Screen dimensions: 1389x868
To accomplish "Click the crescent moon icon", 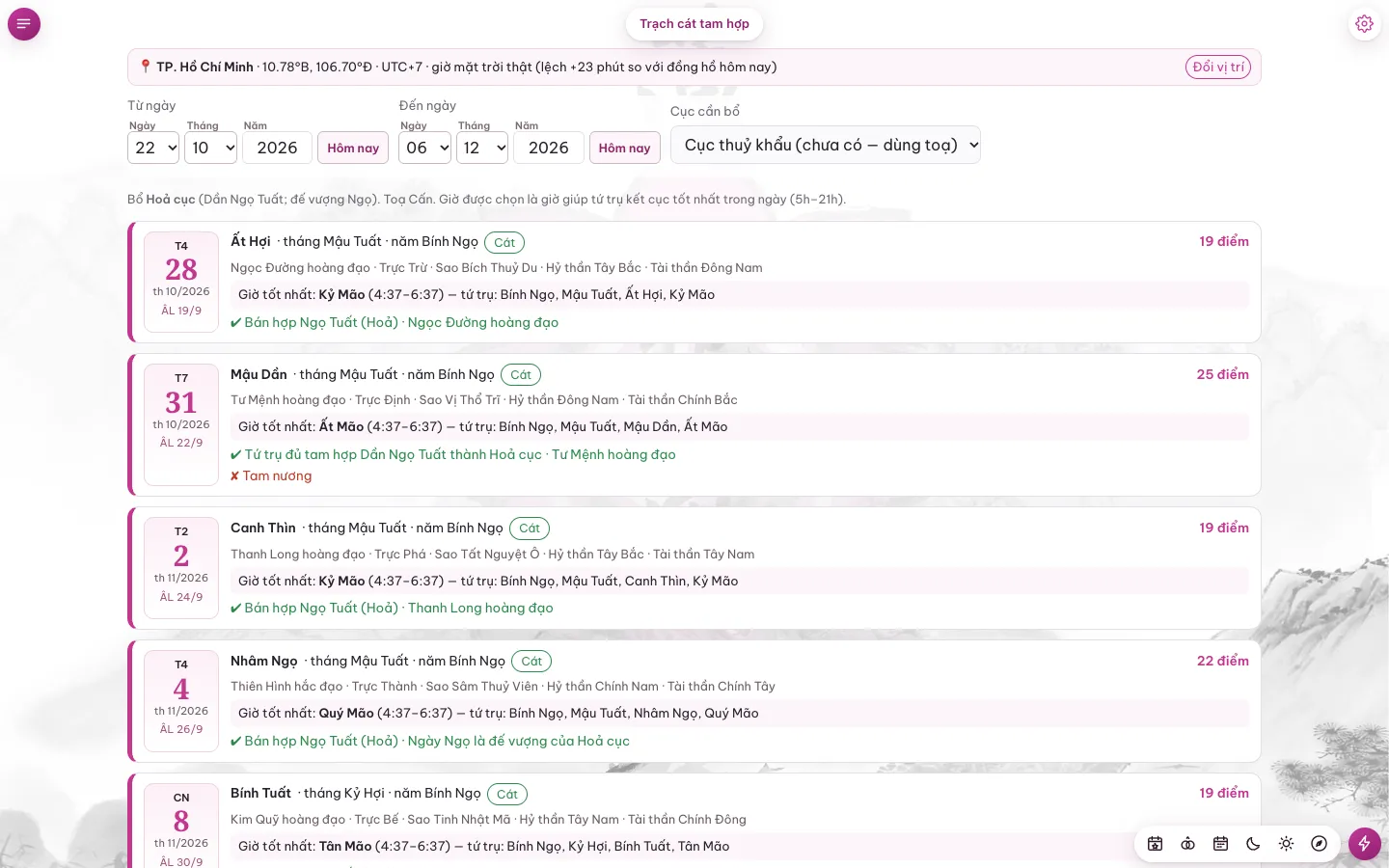I will [x=1253, y=844].
